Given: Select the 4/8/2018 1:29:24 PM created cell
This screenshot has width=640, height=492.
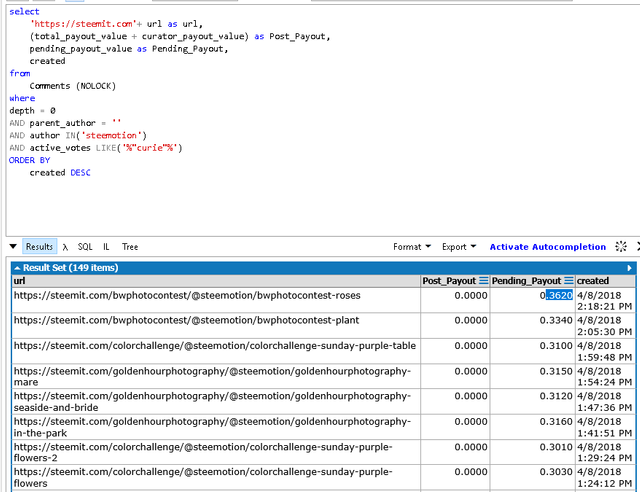Looking at the screenshot, I should tap(604, 452).
